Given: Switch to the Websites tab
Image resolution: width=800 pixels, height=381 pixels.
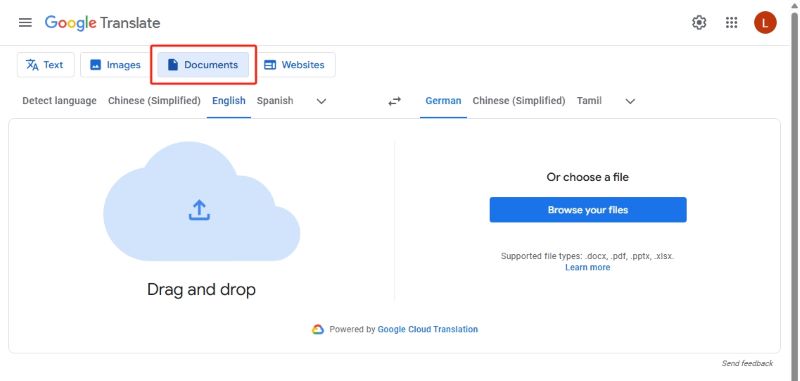Looking at the screenshot, I should coord(295,65).
